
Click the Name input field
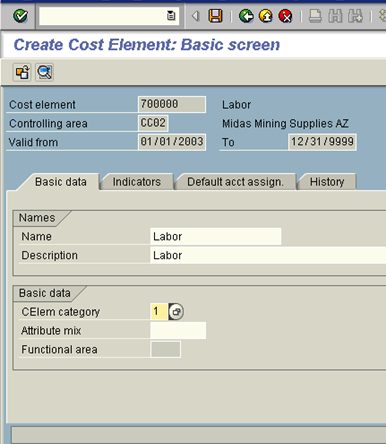point(216,236)
